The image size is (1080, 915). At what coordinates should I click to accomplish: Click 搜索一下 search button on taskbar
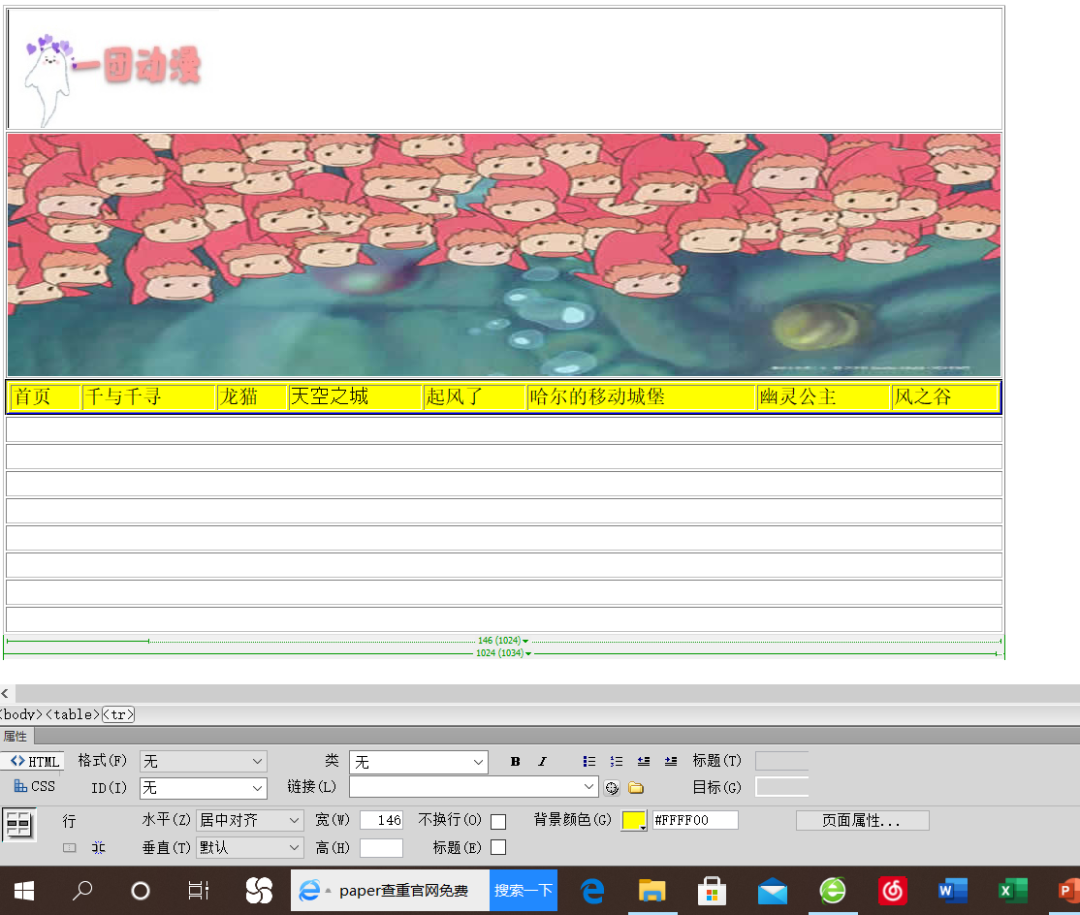pyautogui.click(x=523, y=891)
